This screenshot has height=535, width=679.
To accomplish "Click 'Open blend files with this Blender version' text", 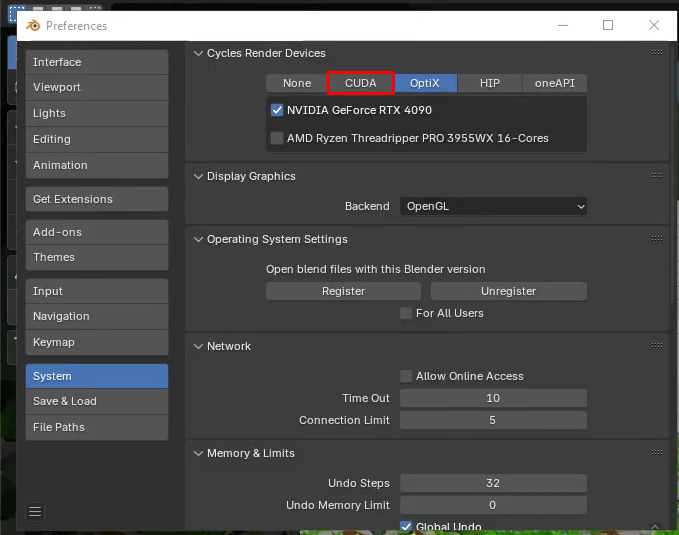I will [x=375, y=269].
